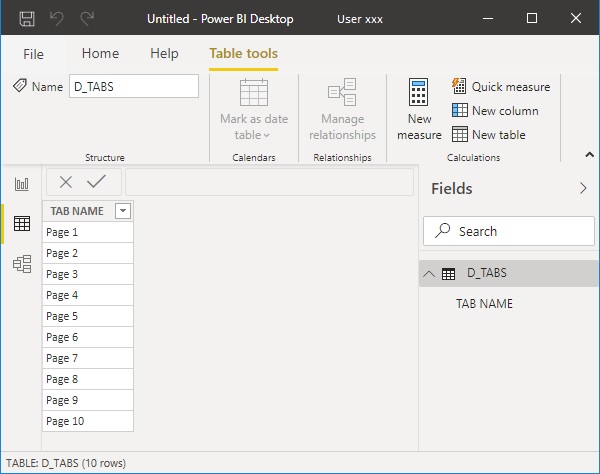Viewport: 600px width, 474px height.
Task: Click the User xxx account label
Action: (360, 19)
